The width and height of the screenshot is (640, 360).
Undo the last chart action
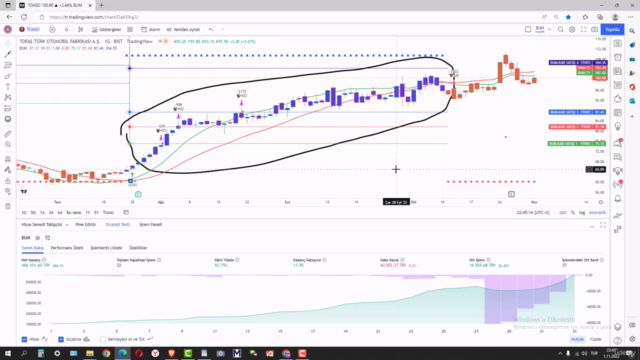coord(211,29)
